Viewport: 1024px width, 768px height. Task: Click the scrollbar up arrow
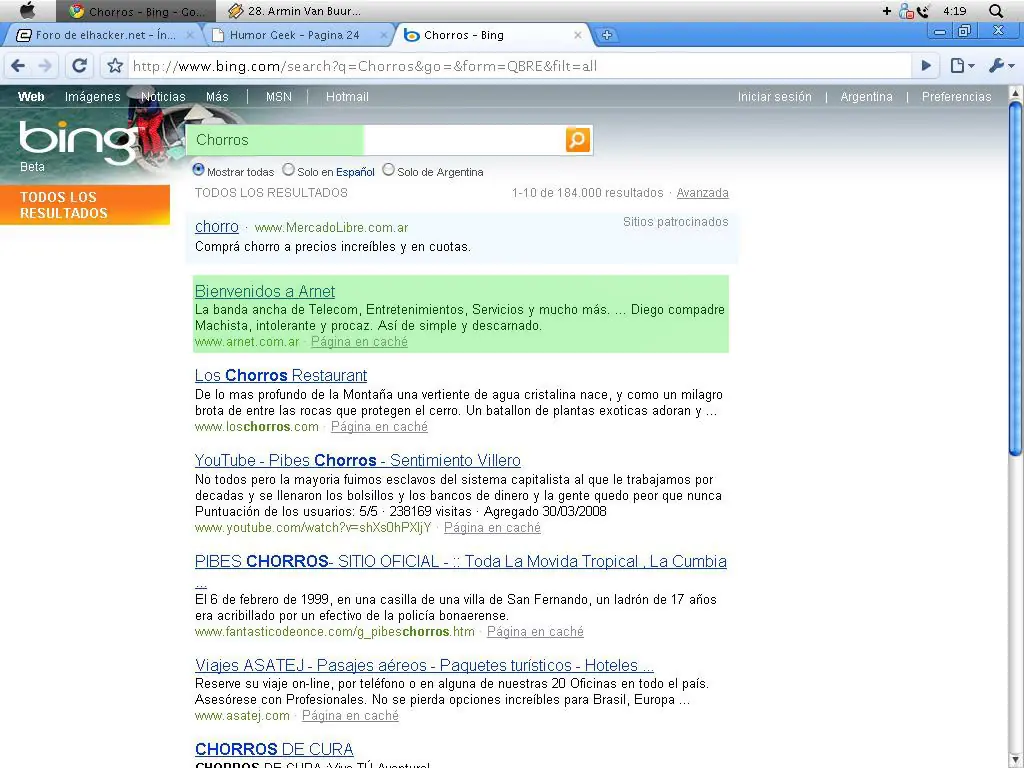[1015, 93]
